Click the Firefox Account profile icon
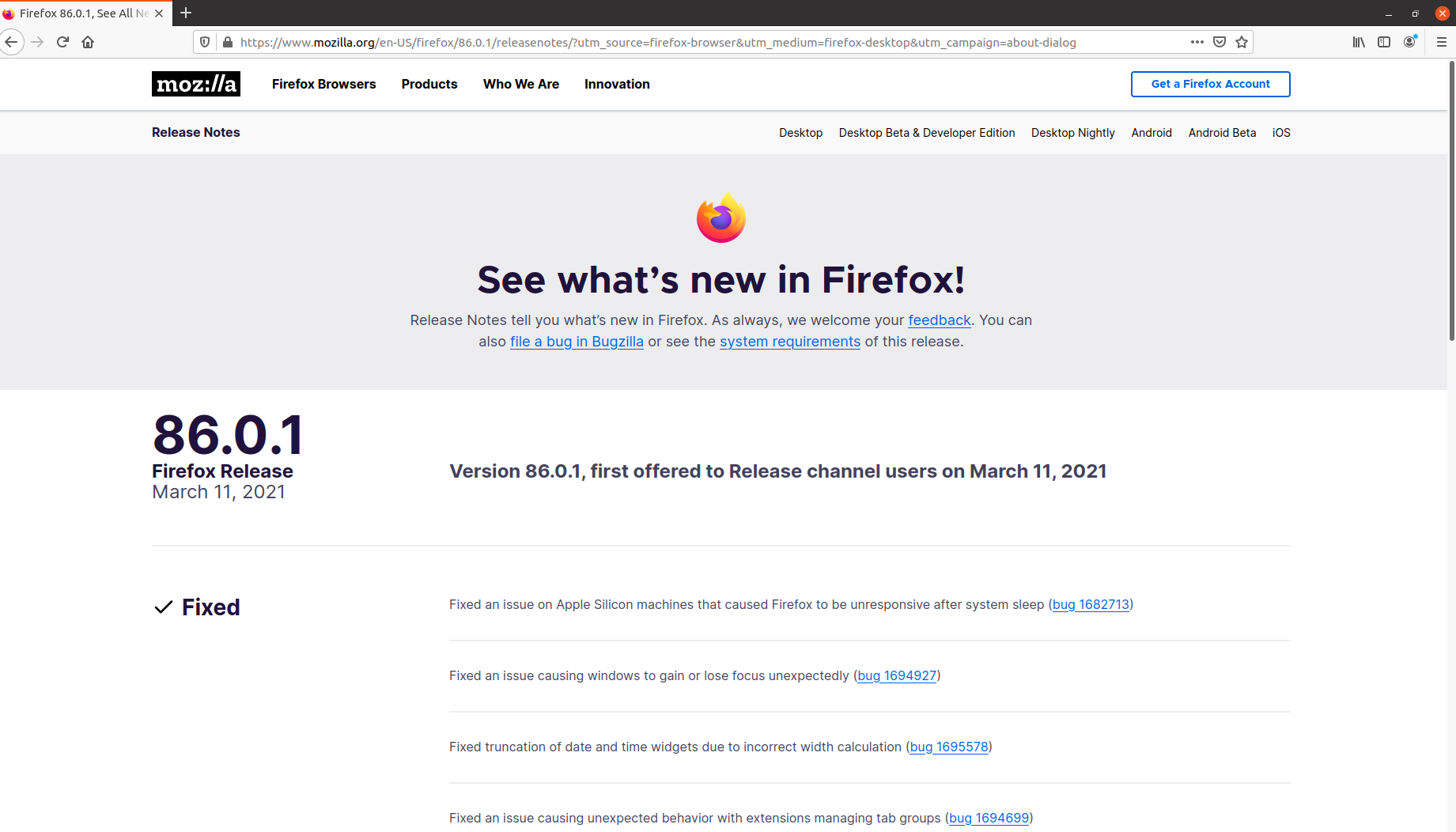 (x=1410, y=42)
